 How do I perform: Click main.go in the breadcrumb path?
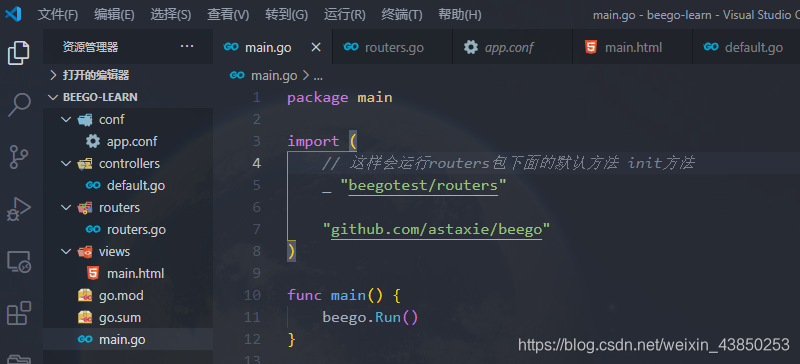point(274,76)
